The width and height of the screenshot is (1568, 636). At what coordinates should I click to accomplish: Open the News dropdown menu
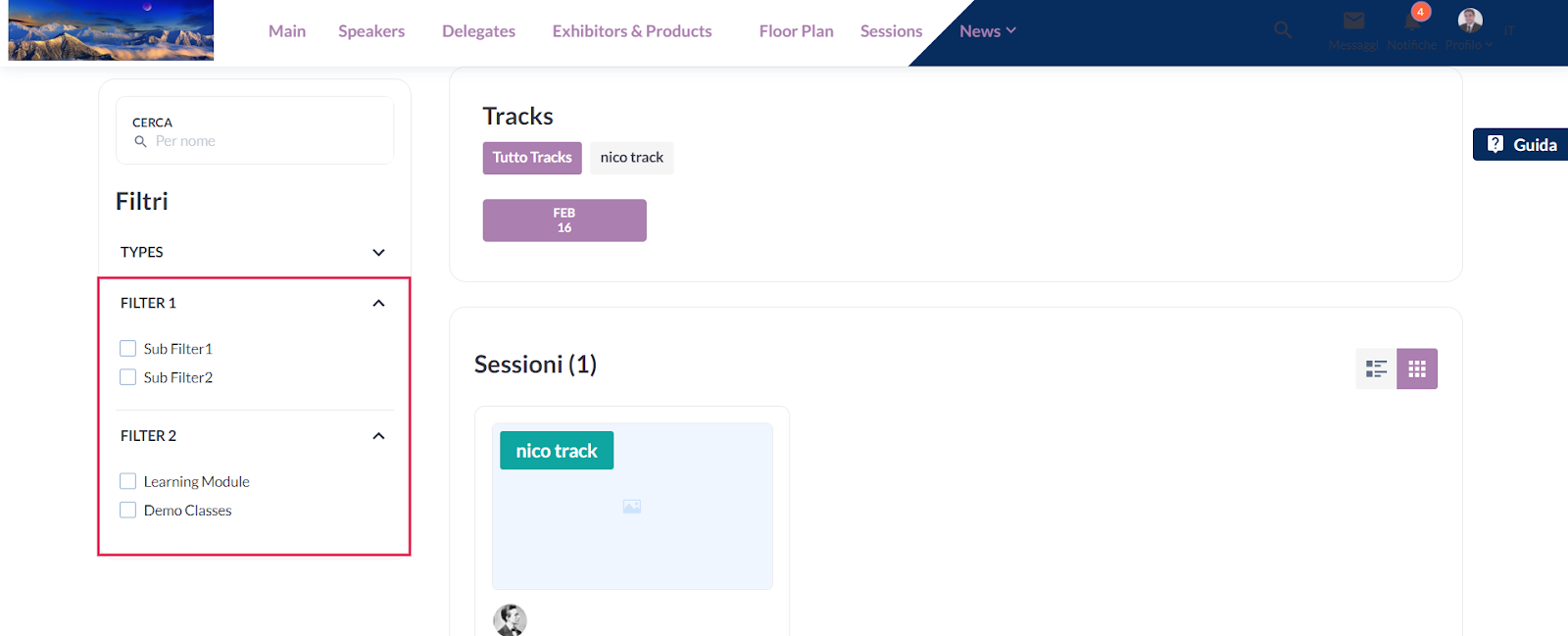pyautogui.click(x=987, y=30)
